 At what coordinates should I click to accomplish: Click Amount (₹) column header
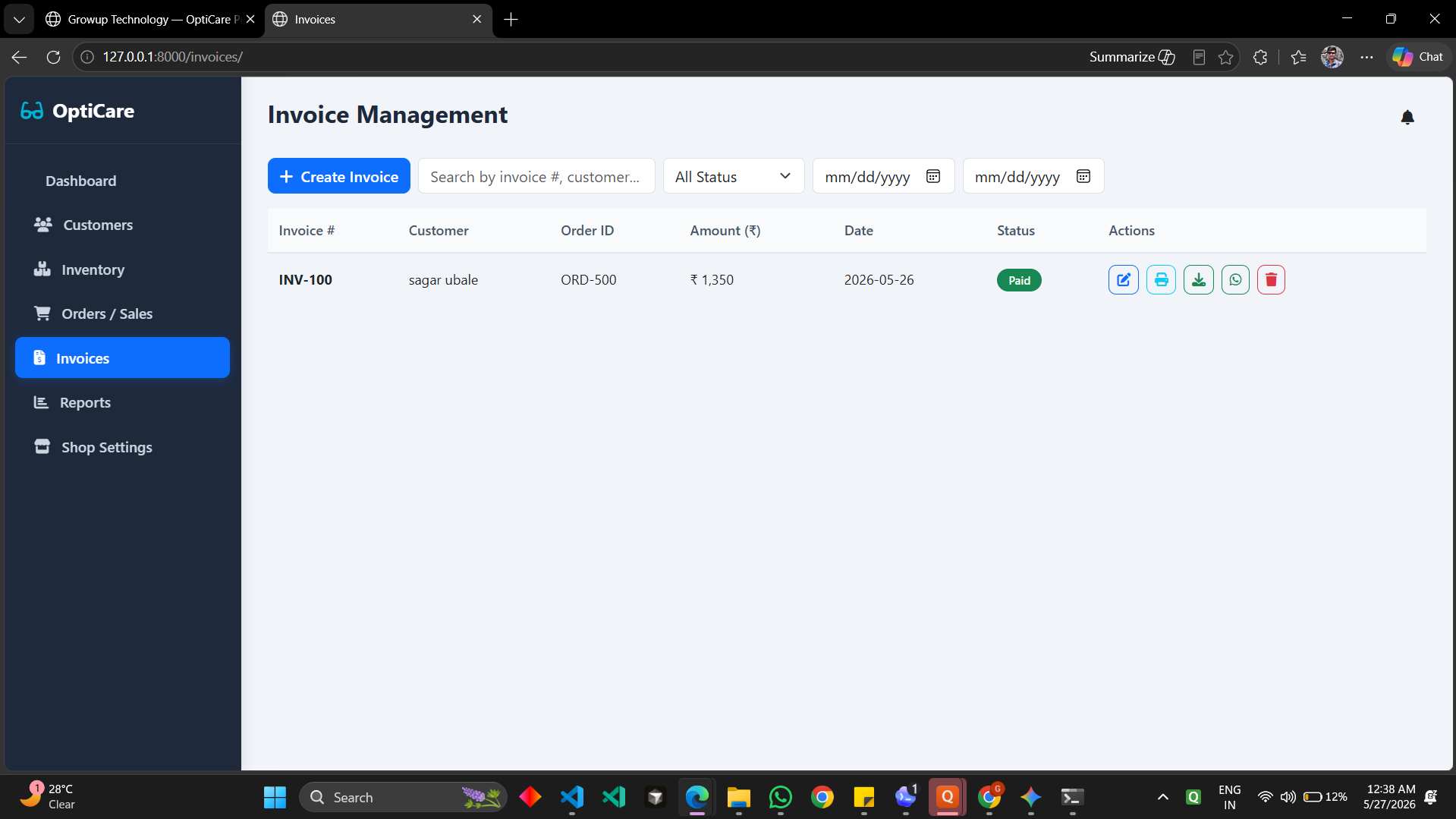coord(725,230)
